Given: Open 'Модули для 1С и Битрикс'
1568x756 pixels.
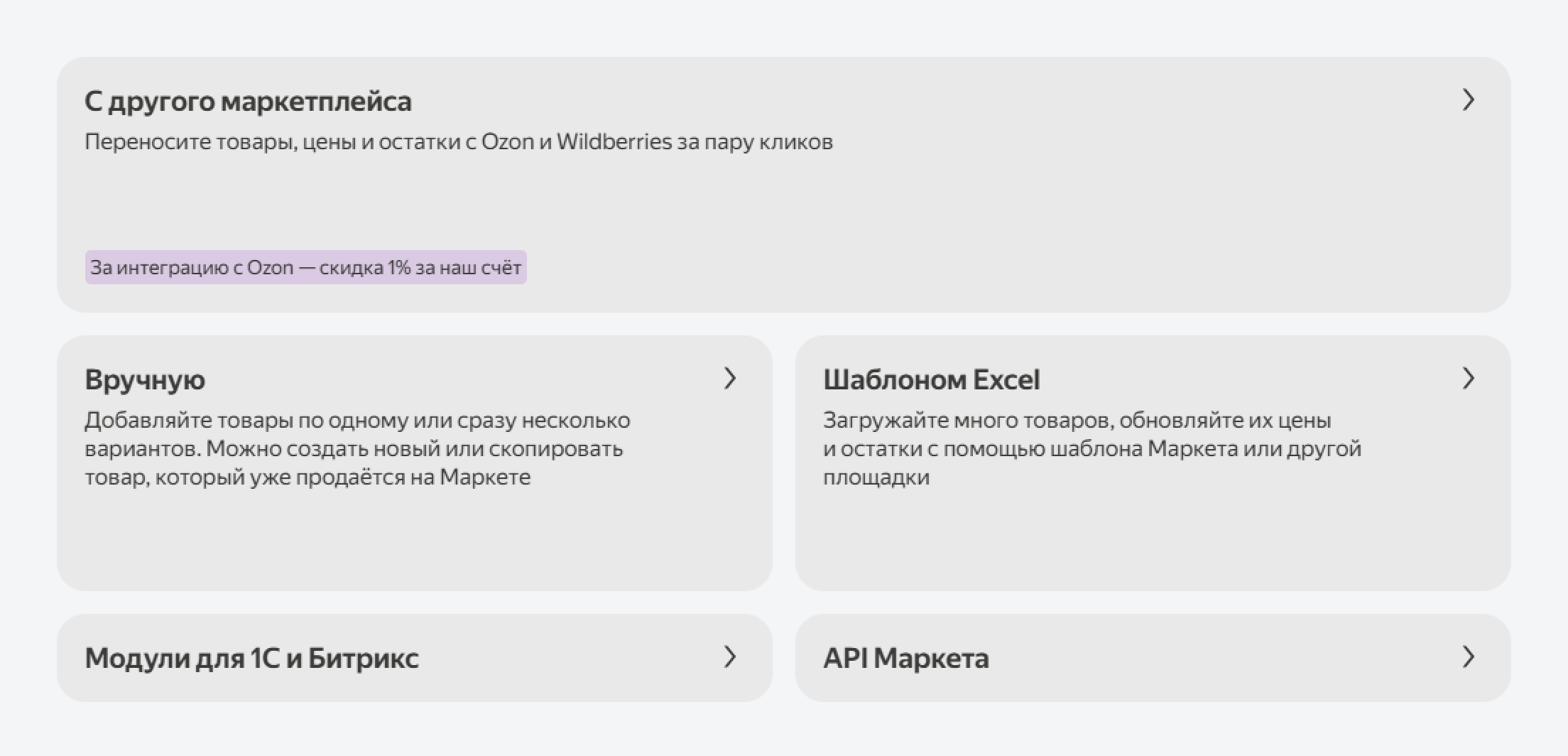Looking at the screenshot, I should coord(251,659).
